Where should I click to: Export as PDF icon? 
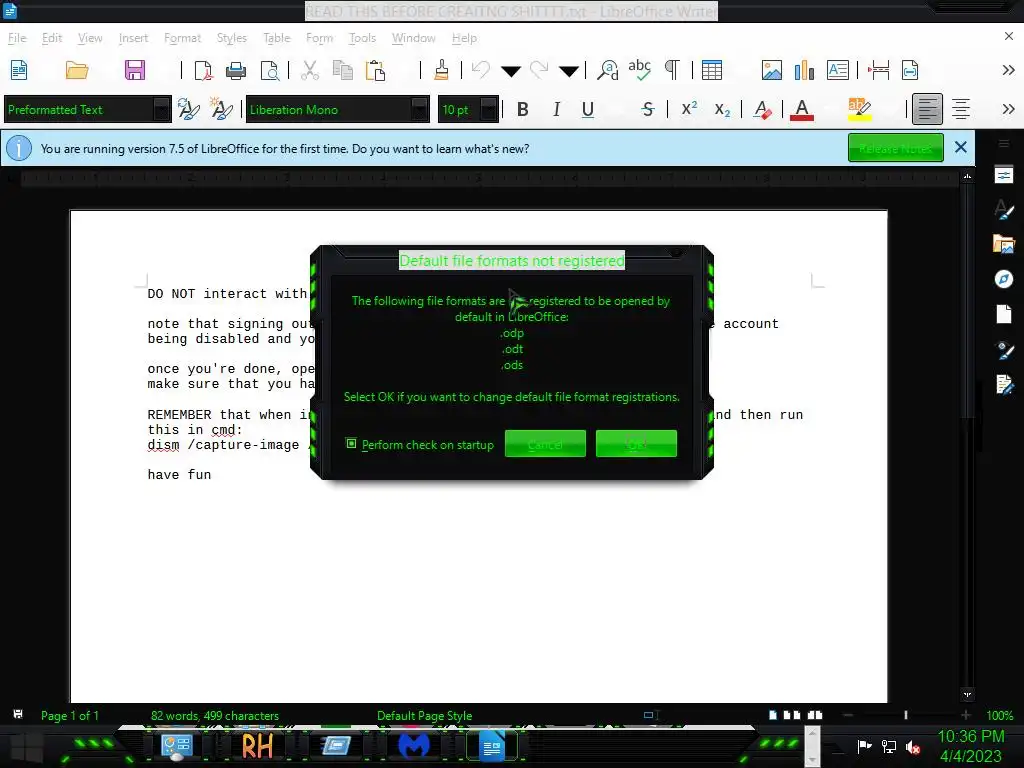point(203,70)
